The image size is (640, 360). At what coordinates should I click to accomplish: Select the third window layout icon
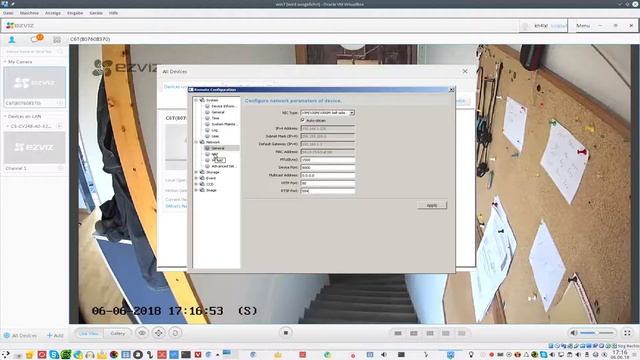click(x=430, y=333)
